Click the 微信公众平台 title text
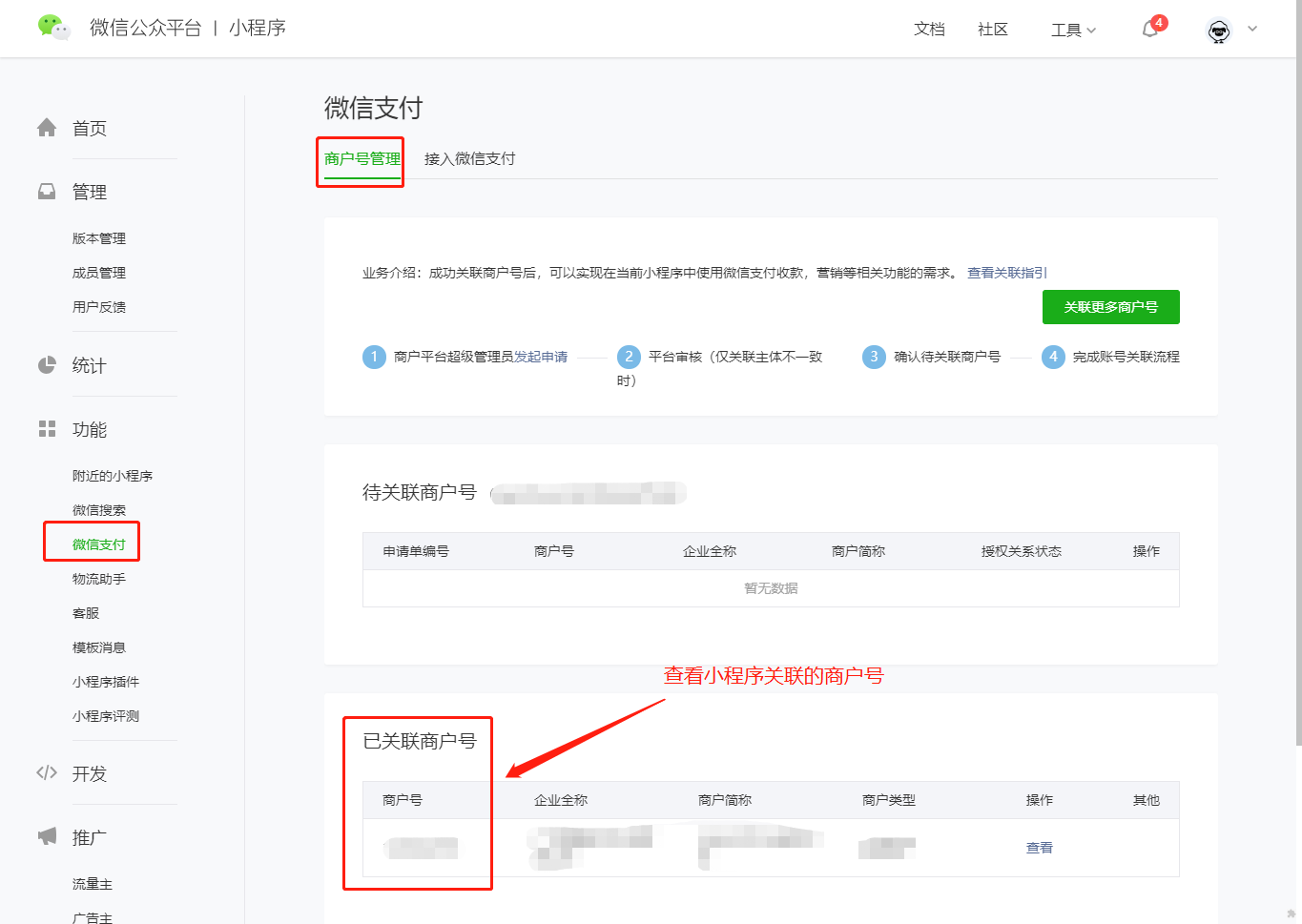The height and width of the screenshot is (924, 1302). (145, 28)
